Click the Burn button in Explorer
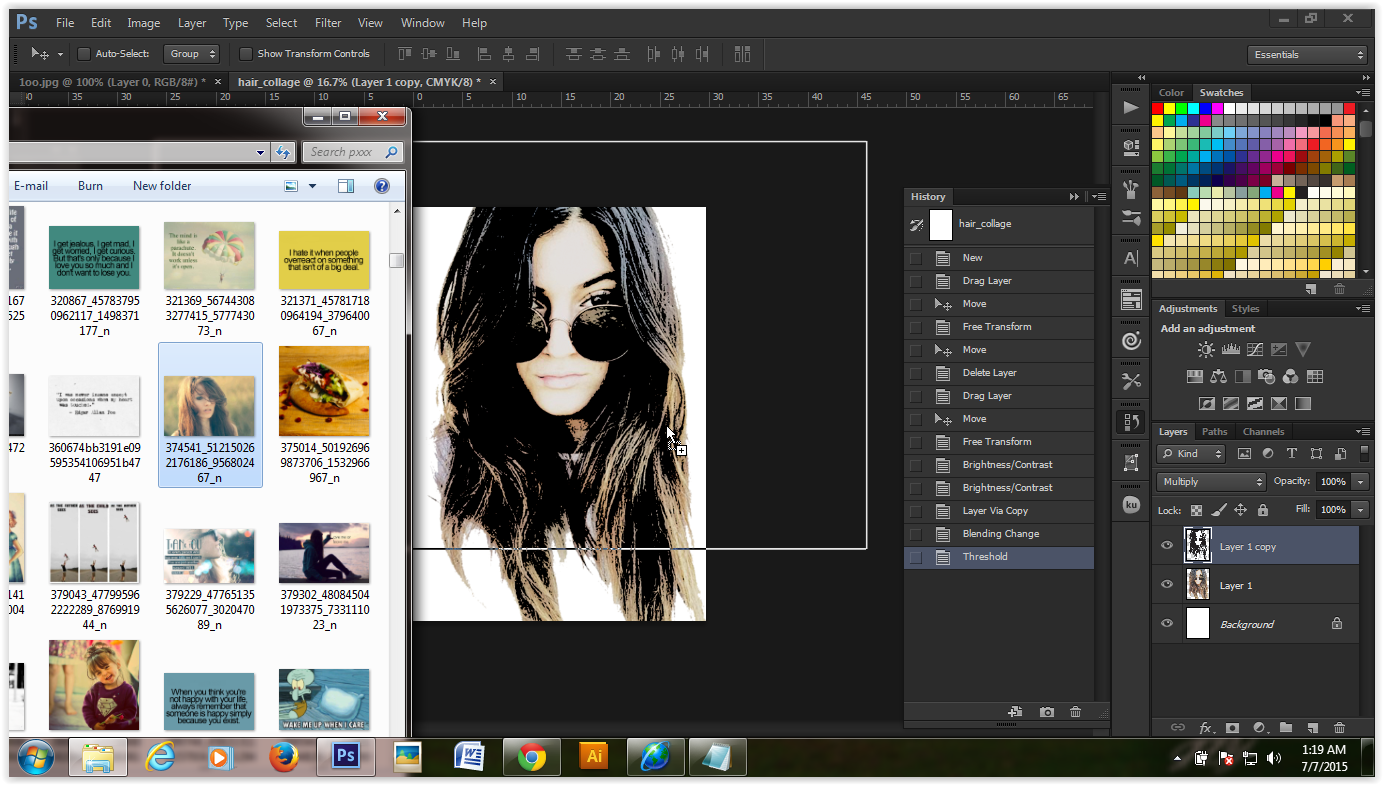 90,185
